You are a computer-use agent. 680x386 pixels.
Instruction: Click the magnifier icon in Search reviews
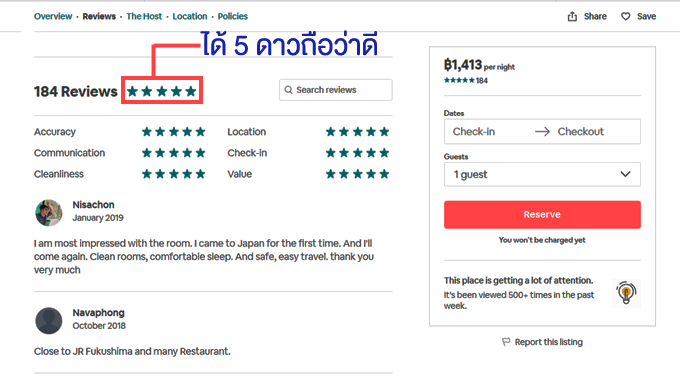288,90
